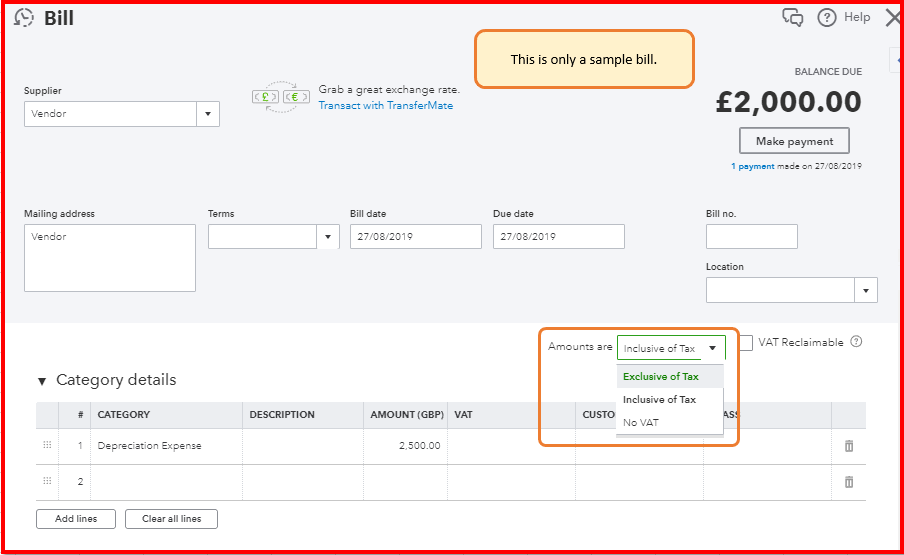
Task: Tick the VAT Reclaimable checkbox
Action: click(x=746, y=343)
